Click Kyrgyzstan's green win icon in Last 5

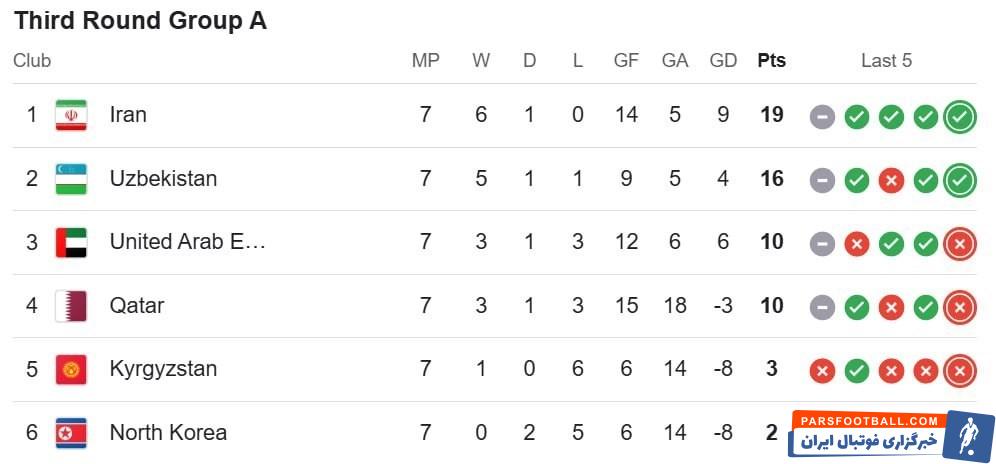click(x=856, y=371)
